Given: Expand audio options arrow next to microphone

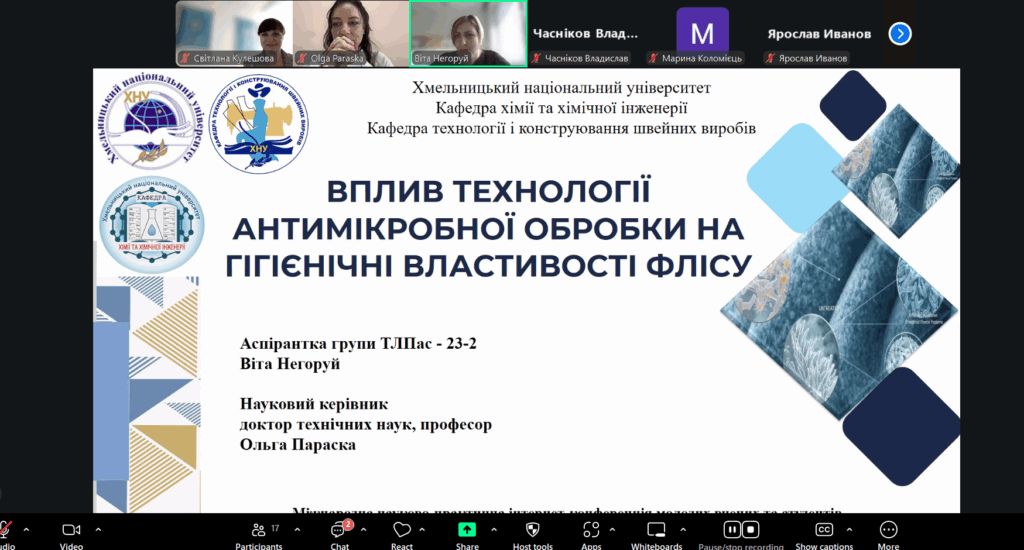Looking at the screenshot, I should [x=26, y=530].
